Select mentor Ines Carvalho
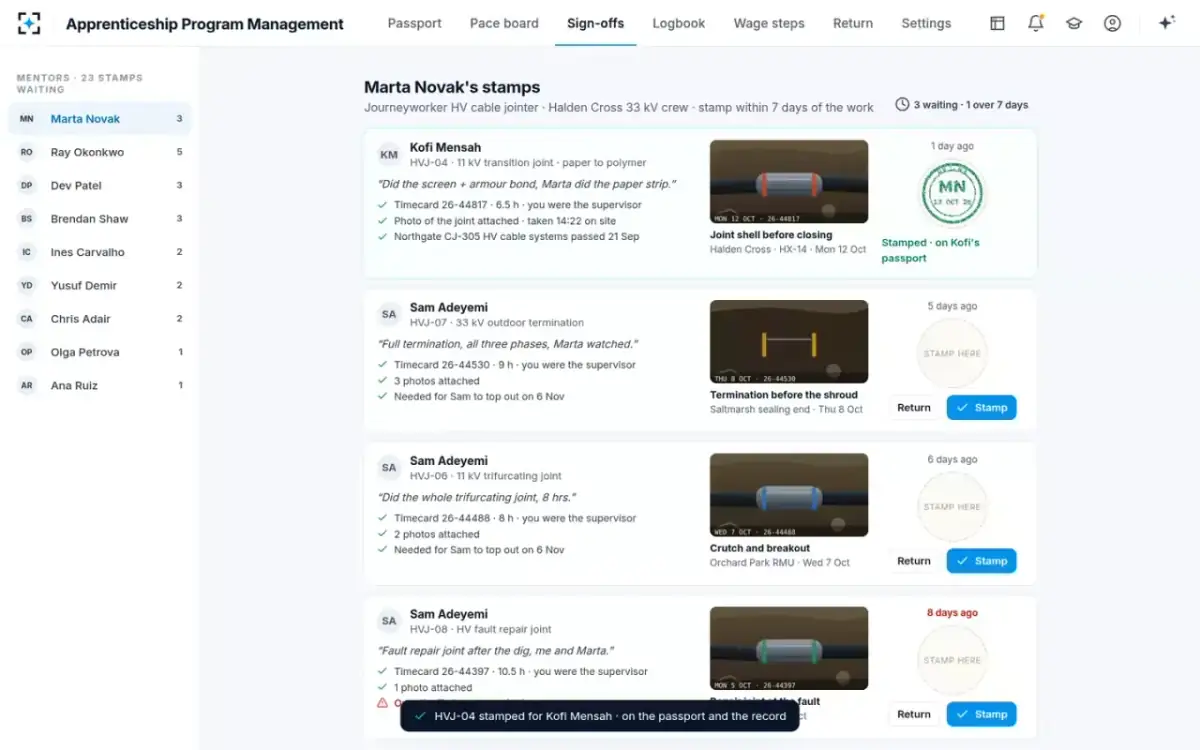 (100, 252)
